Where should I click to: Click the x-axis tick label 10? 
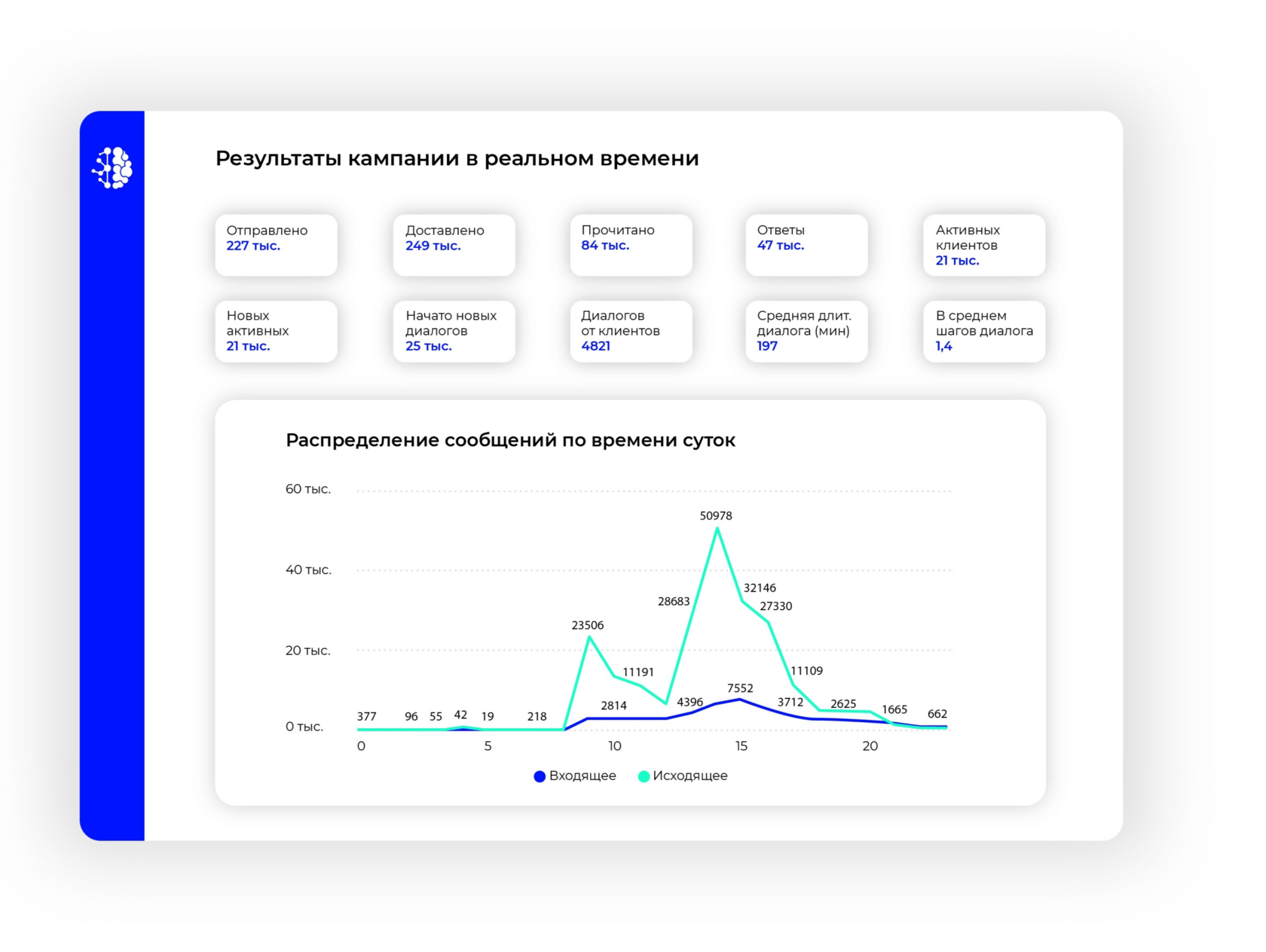(x=615, y=746)
